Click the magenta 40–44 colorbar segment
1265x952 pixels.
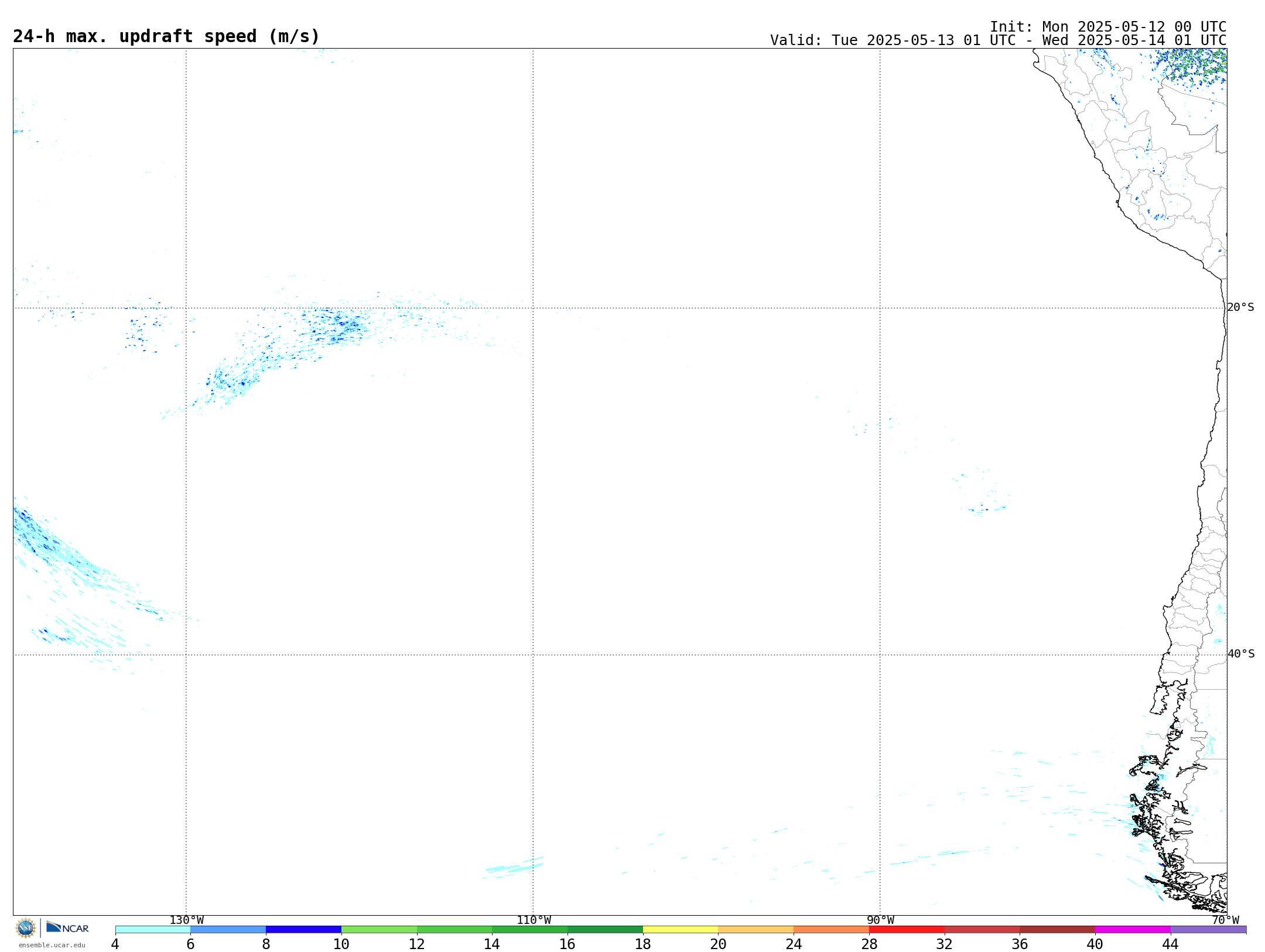[1133, 930]
